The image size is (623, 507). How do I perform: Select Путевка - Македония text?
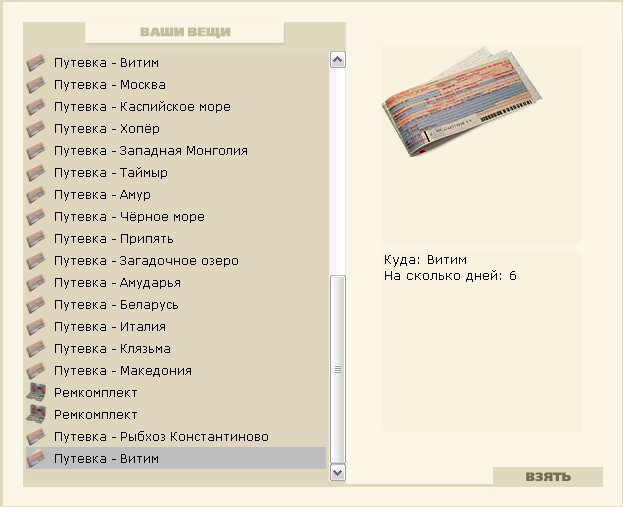point(123,371)
